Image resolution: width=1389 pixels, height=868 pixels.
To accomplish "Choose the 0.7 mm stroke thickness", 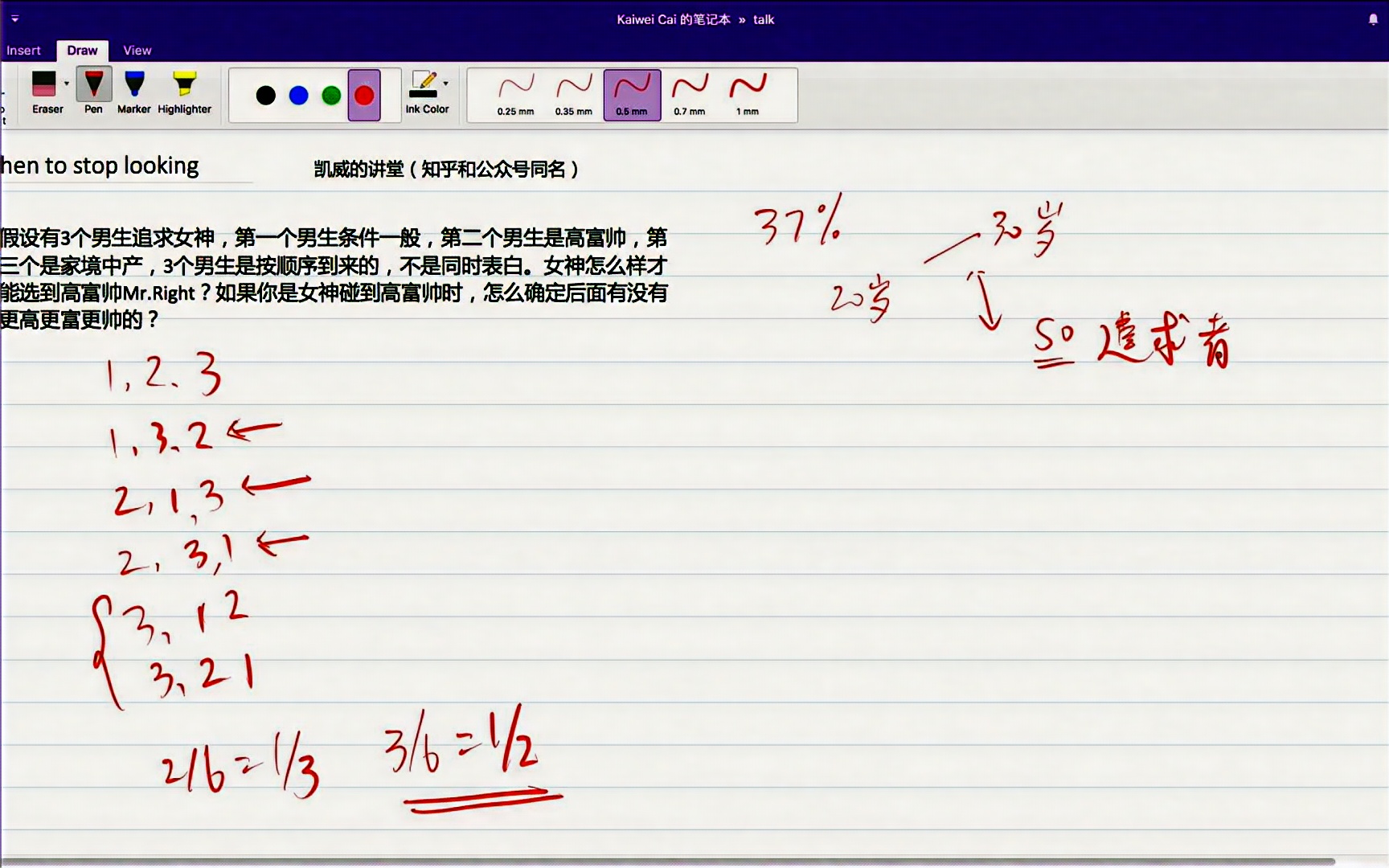I will tap(688, 92).
